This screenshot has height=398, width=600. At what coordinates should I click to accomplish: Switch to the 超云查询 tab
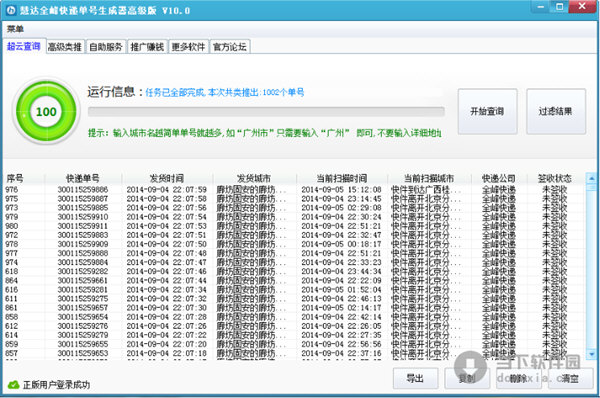(x=24, y=46)
